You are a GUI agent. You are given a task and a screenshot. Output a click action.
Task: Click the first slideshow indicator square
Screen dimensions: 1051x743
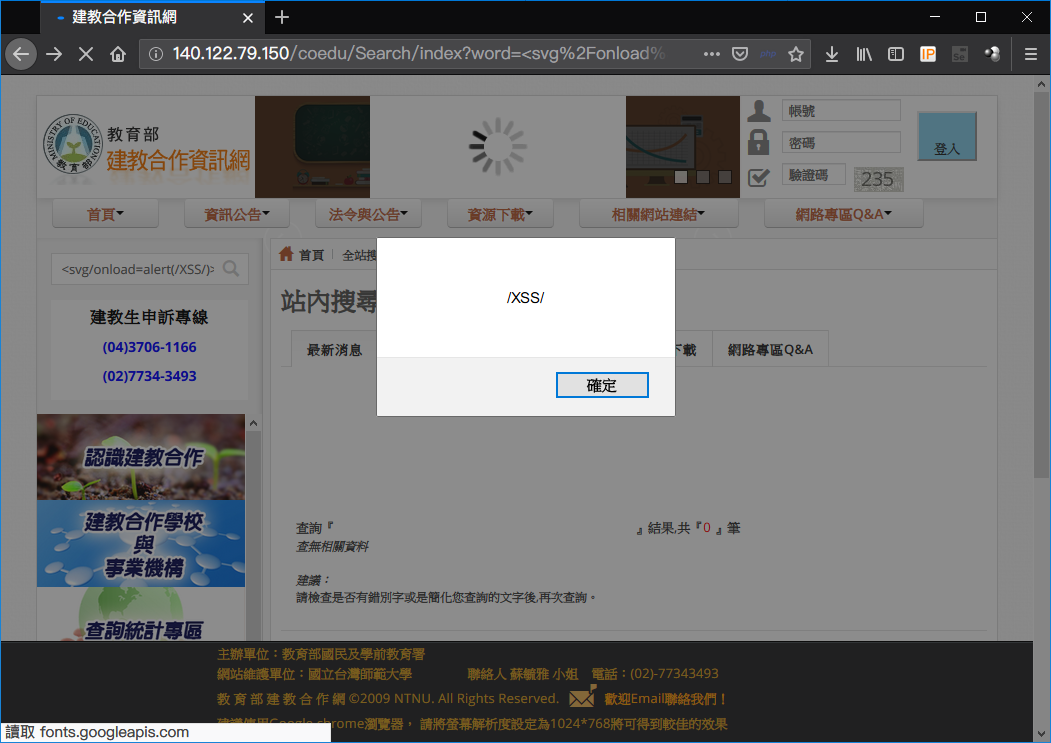(x=681, y=177)
